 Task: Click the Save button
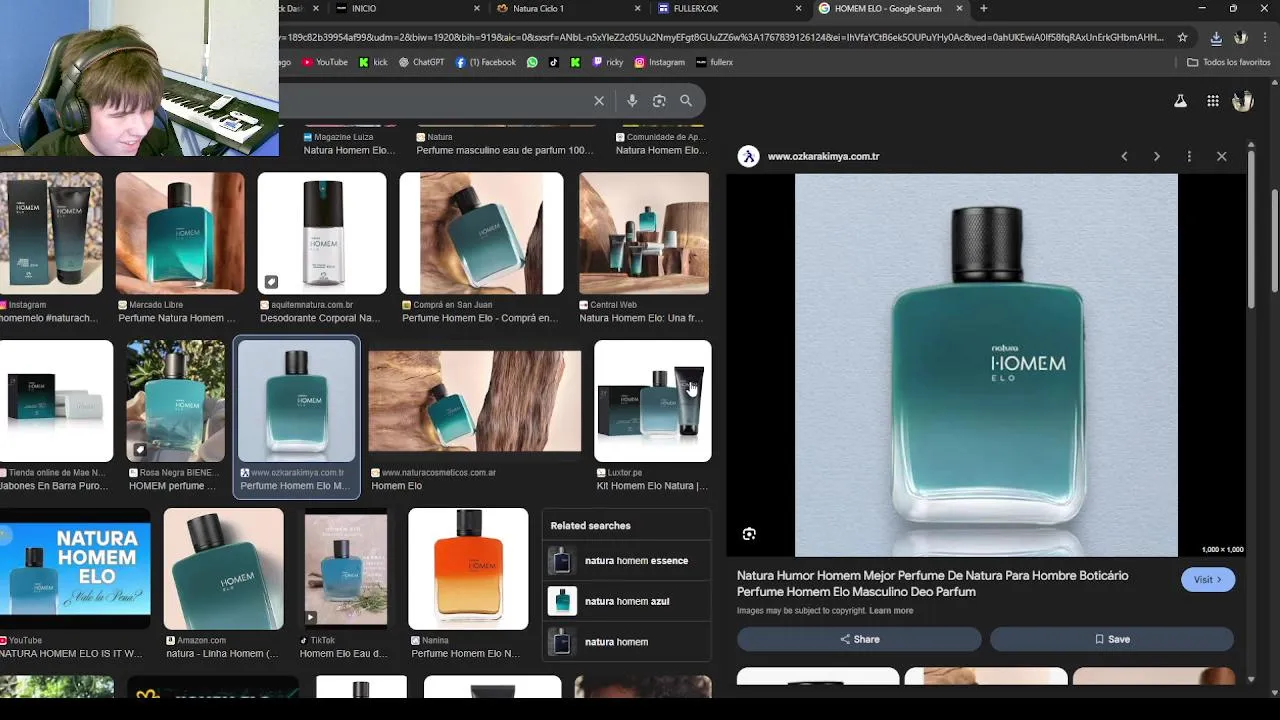(1112, 639)
